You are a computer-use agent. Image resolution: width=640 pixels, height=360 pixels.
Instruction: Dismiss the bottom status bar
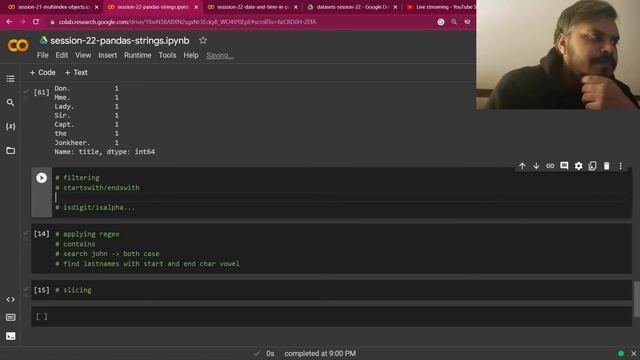coord(633,353)
